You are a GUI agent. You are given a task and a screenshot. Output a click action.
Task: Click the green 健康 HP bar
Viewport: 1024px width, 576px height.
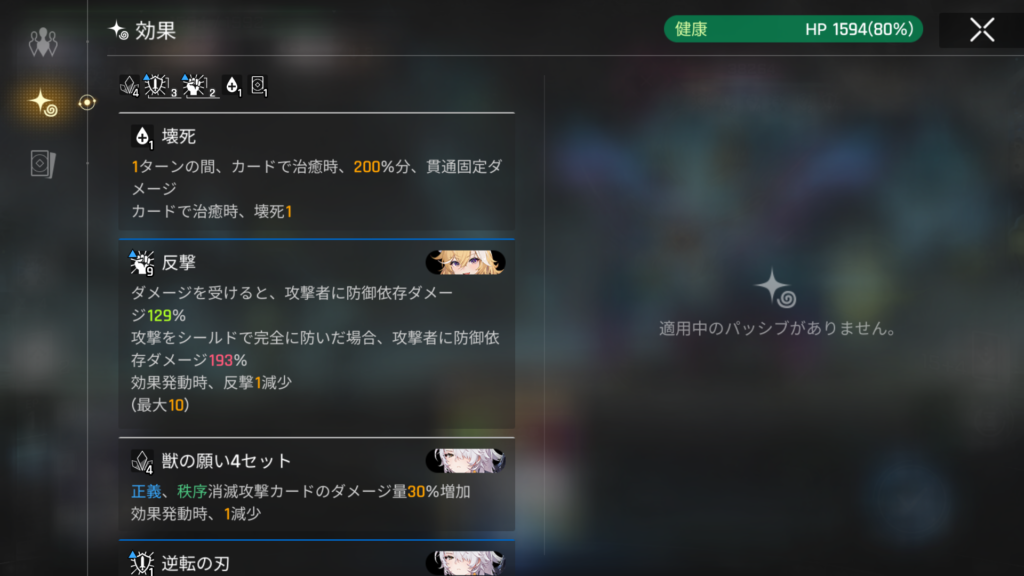click(793, 29)
